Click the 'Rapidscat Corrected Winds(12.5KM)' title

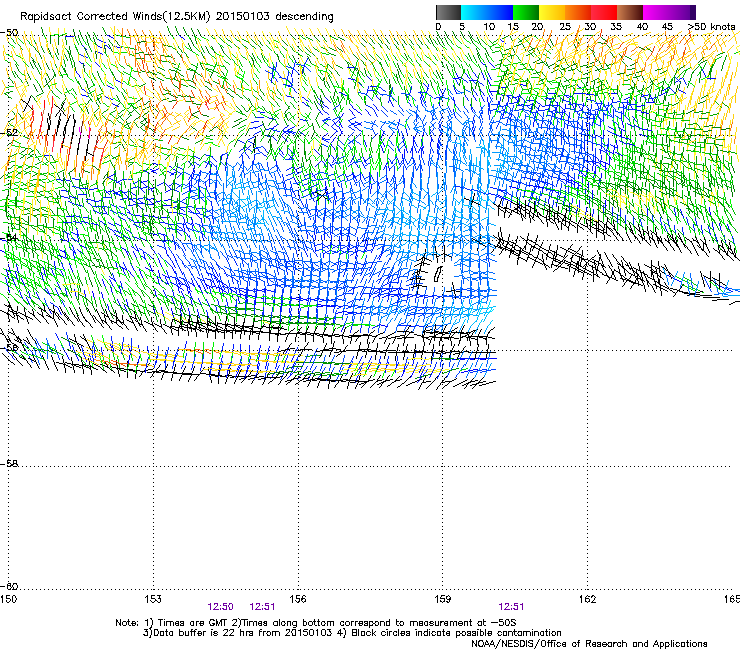[115, 17]
